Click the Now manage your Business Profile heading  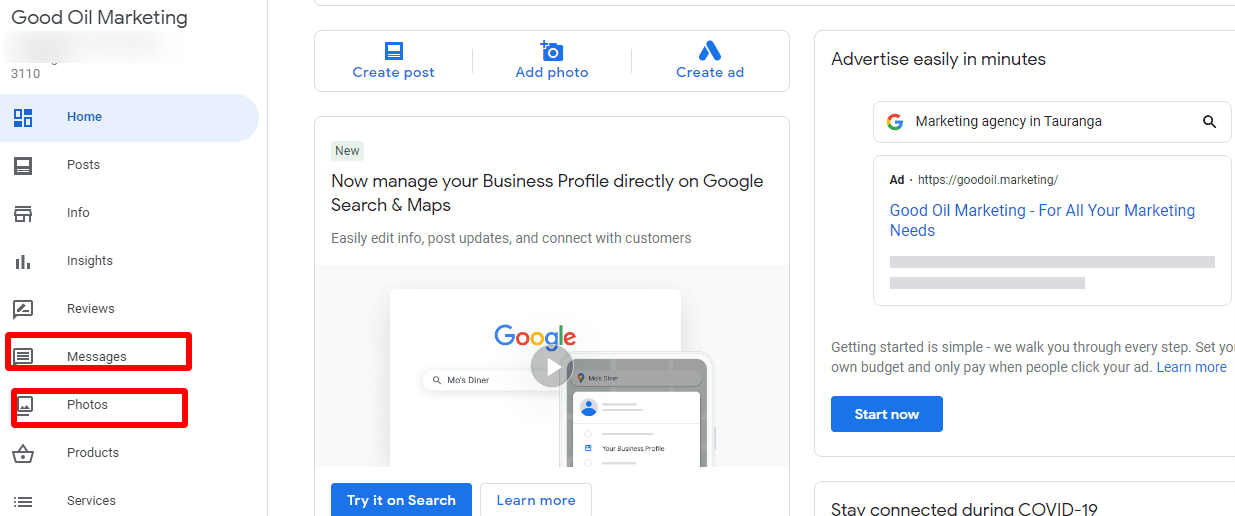(x=547, y=193)
